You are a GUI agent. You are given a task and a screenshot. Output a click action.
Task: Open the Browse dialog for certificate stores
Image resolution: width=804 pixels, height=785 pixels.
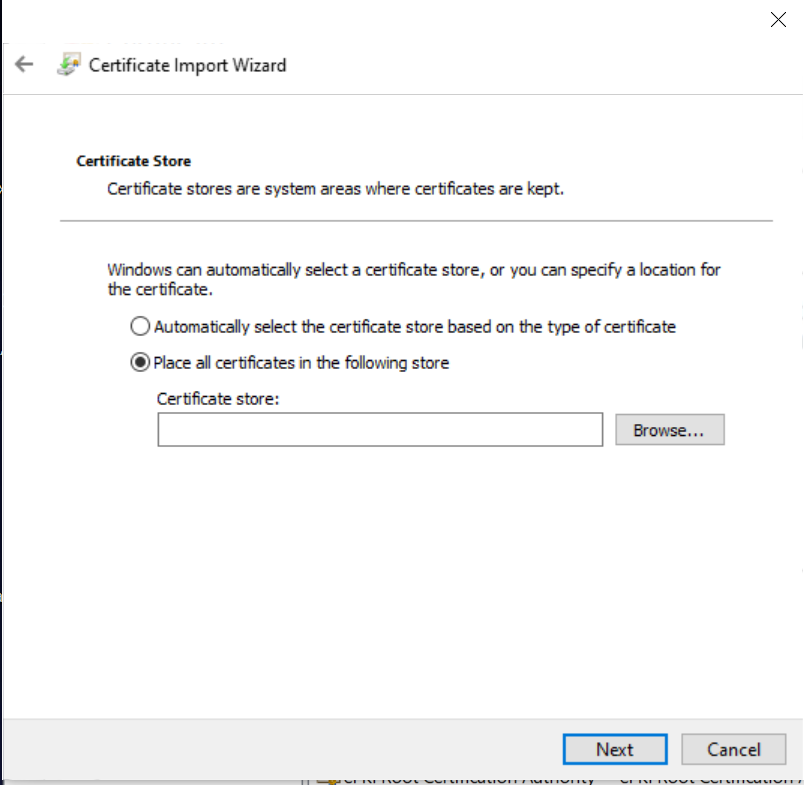click(669, 430)
